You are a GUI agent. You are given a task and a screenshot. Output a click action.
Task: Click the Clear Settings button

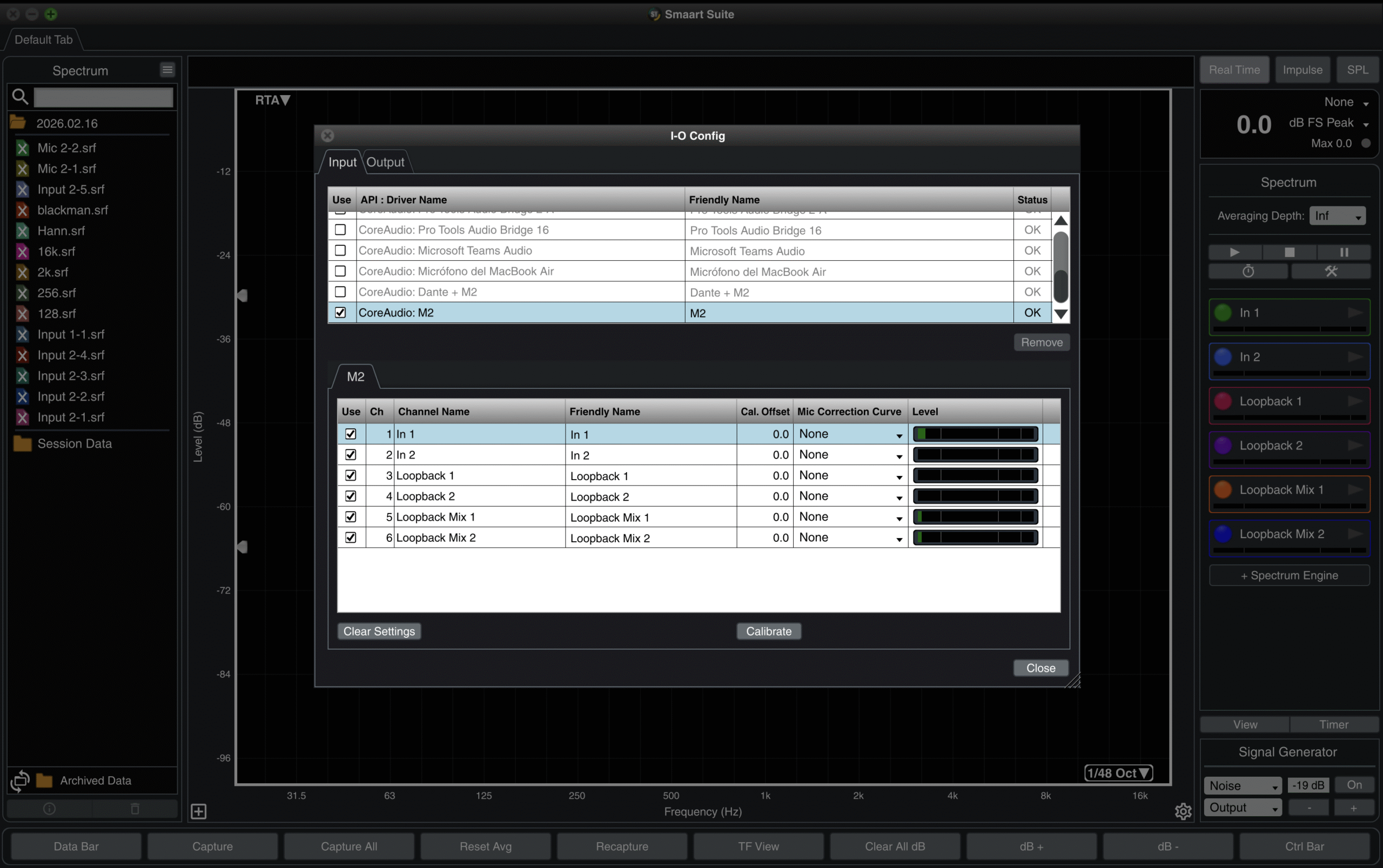click(379, 631)
